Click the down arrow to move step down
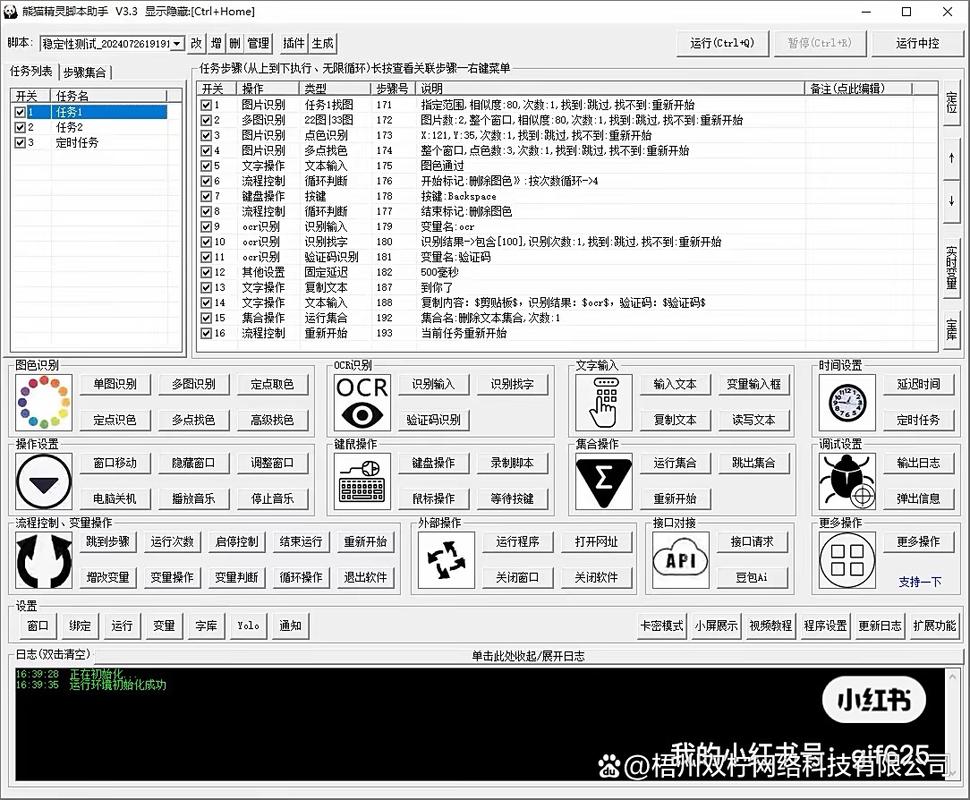The width and height of the screenshot is (970, 800). [951, 201]
